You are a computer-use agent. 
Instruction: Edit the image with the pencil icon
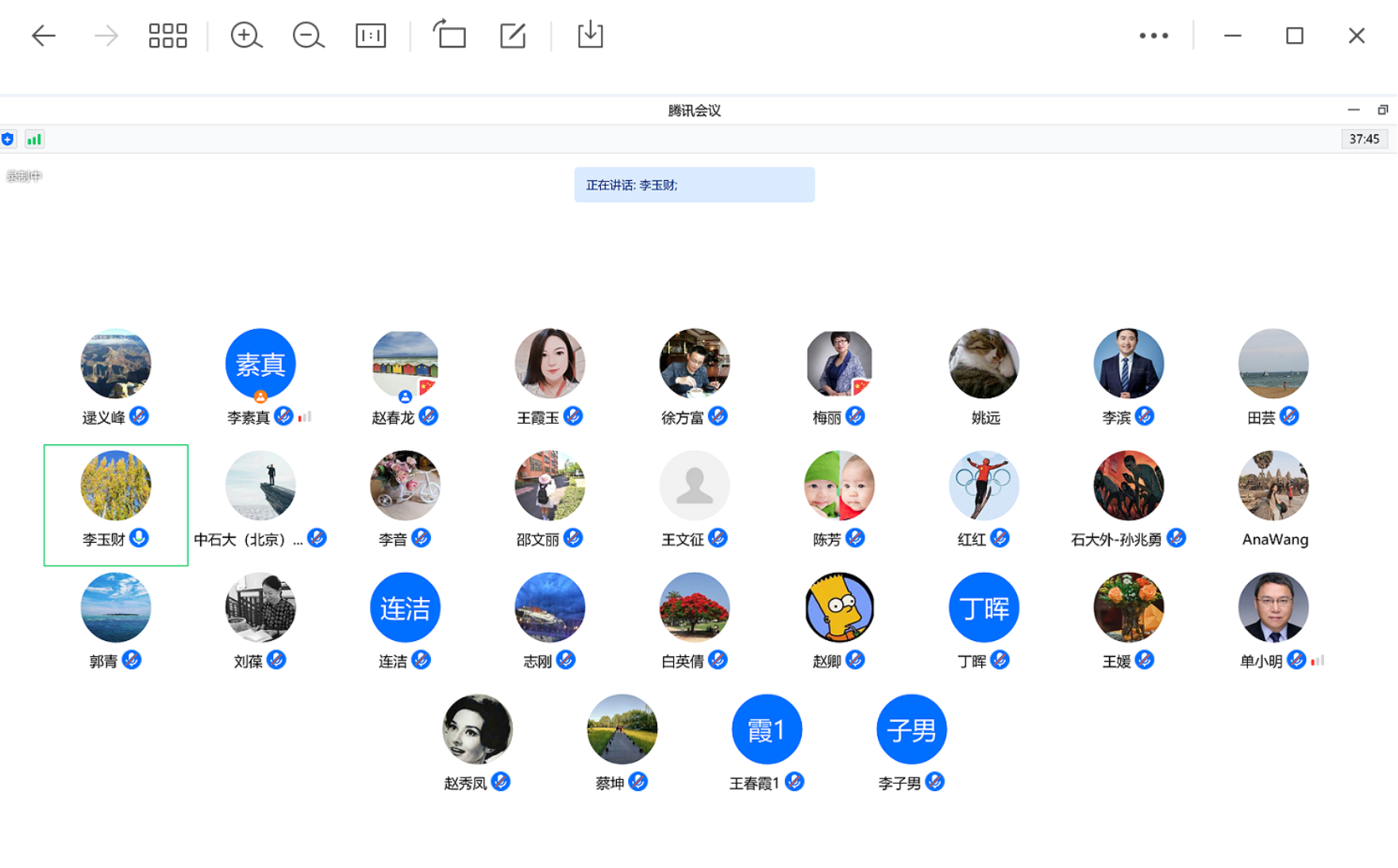513,36
